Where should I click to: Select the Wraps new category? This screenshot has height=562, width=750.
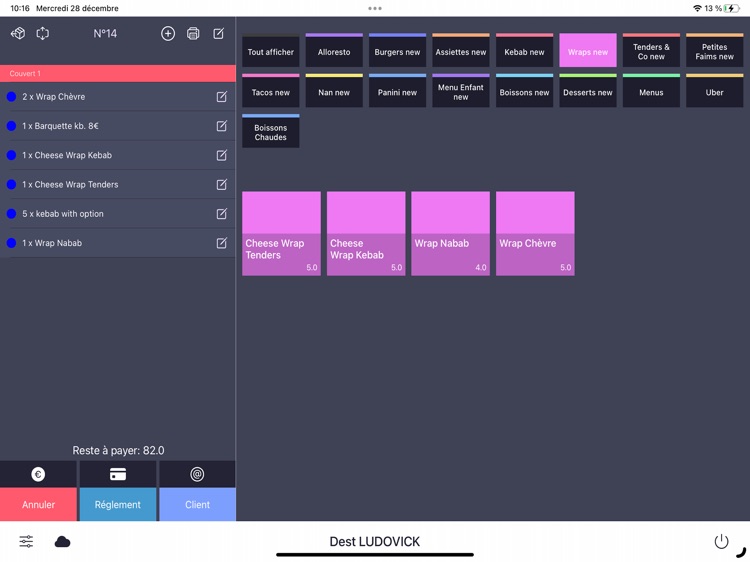[588, 50]
